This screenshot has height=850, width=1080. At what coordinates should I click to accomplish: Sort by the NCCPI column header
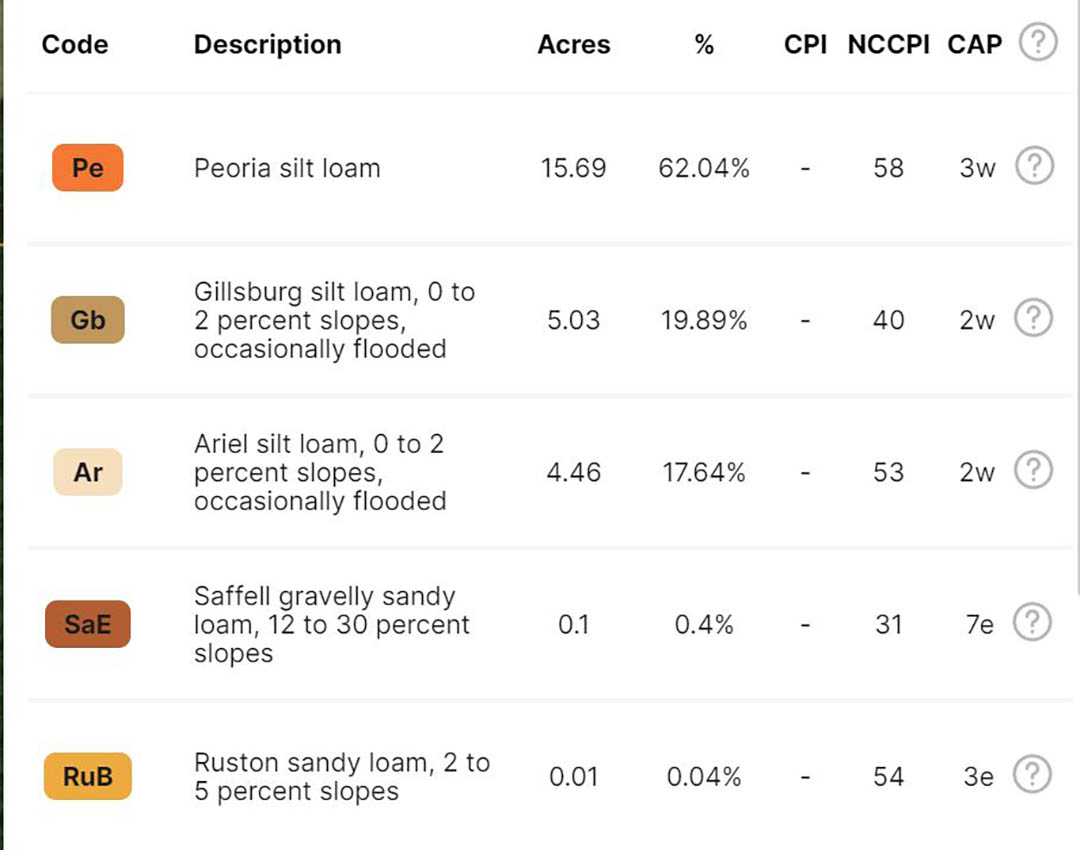pyautogui.click(x=889, y=44)
